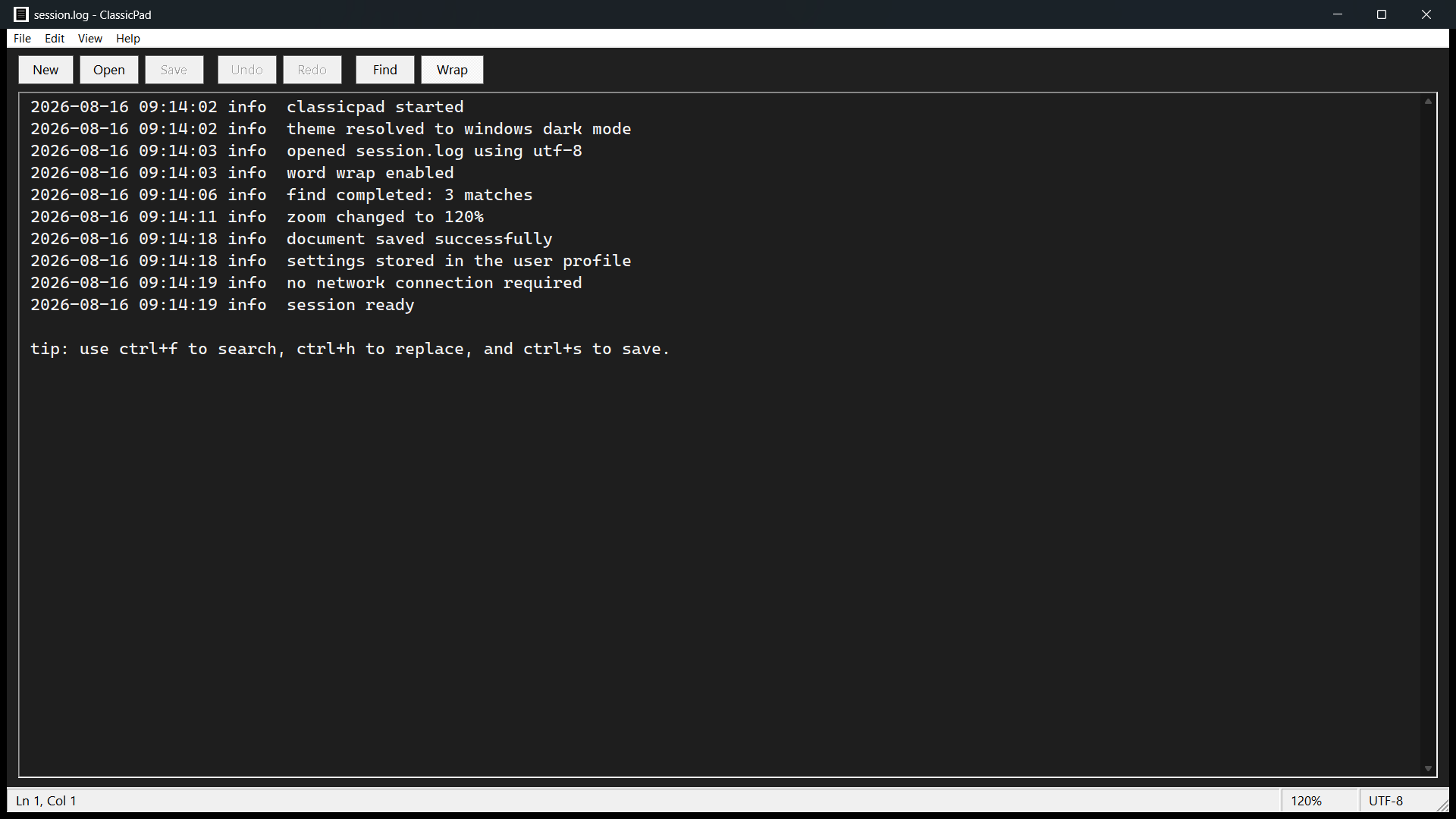Click the 'session.log - ClassicPad' title text

click(93, 15)
